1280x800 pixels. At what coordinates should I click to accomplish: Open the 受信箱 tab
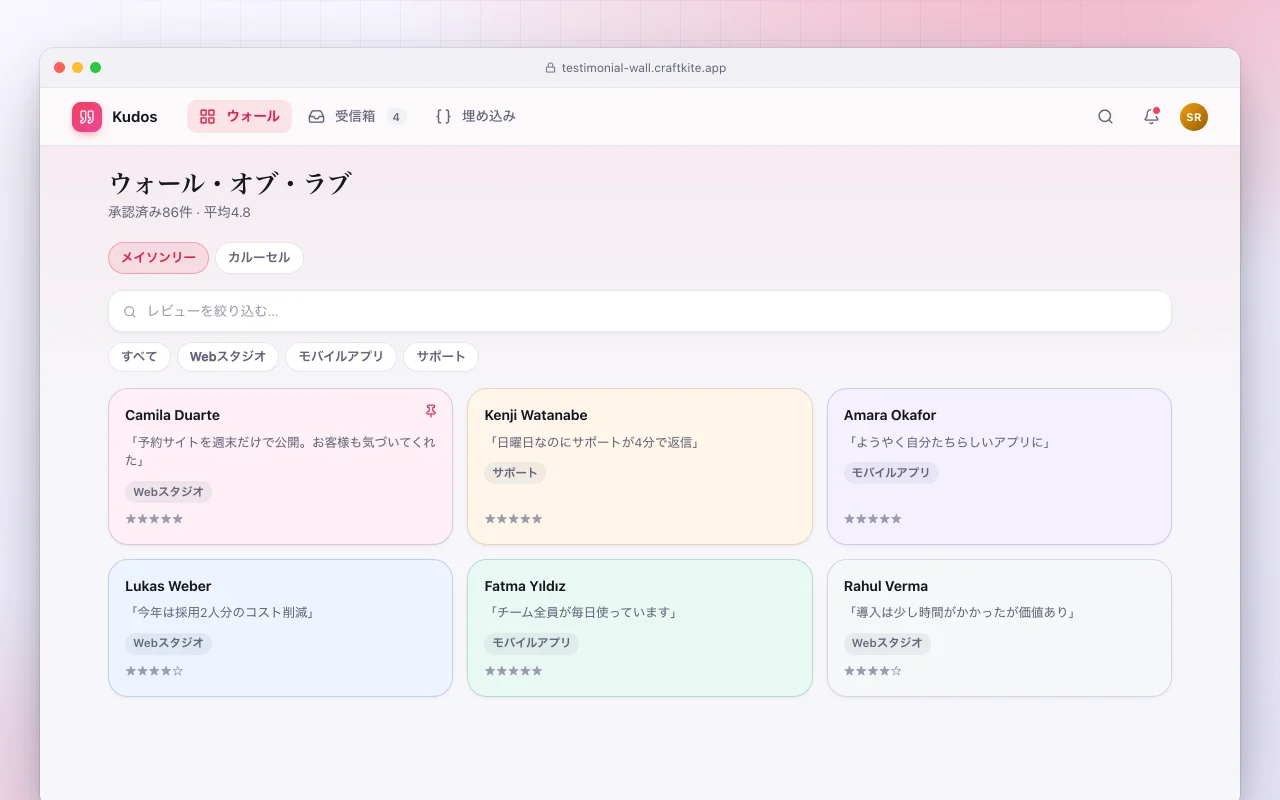tap(357, 116)
